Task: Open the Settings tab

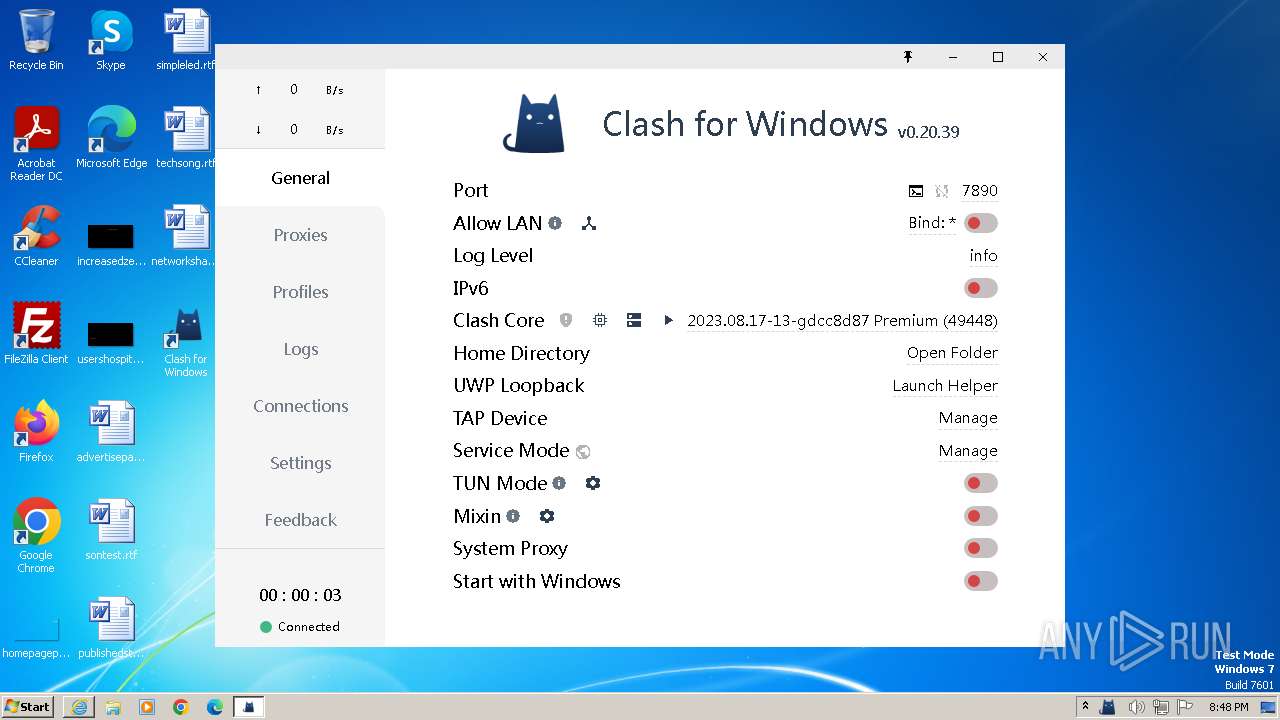Action: click(x=300, y=463)
